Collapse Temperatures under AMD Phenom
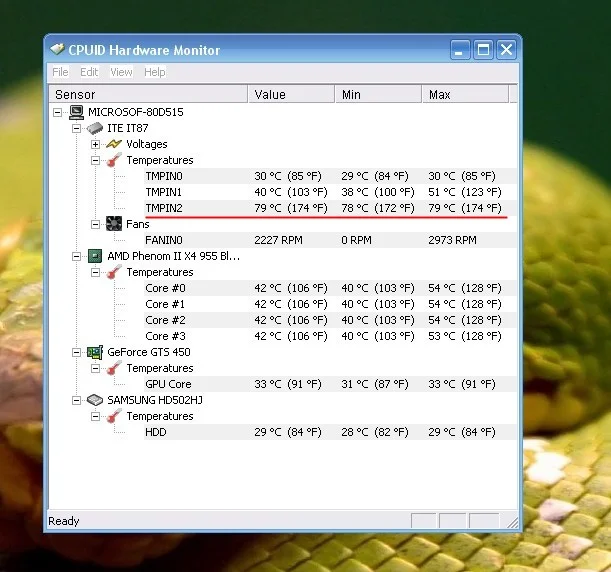The height and width of the screenshot is (572, 611). [x=95, y=272]
